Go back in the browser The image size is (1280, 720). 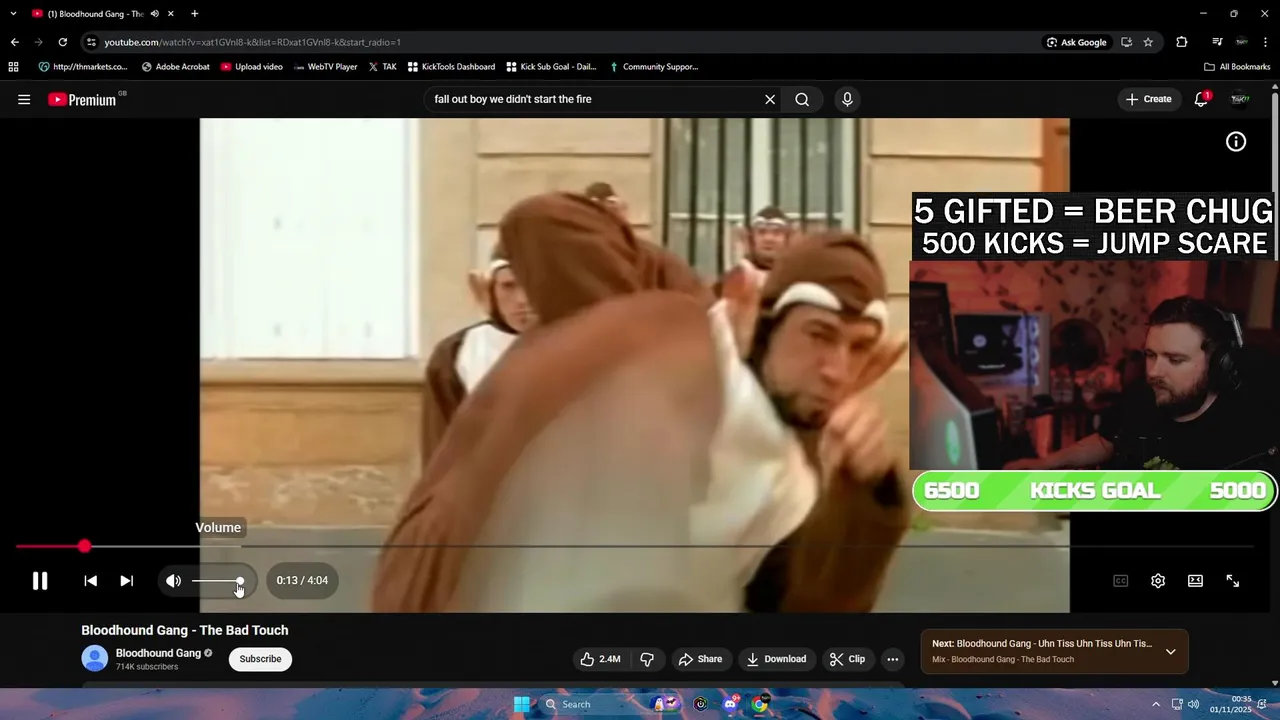14,42
